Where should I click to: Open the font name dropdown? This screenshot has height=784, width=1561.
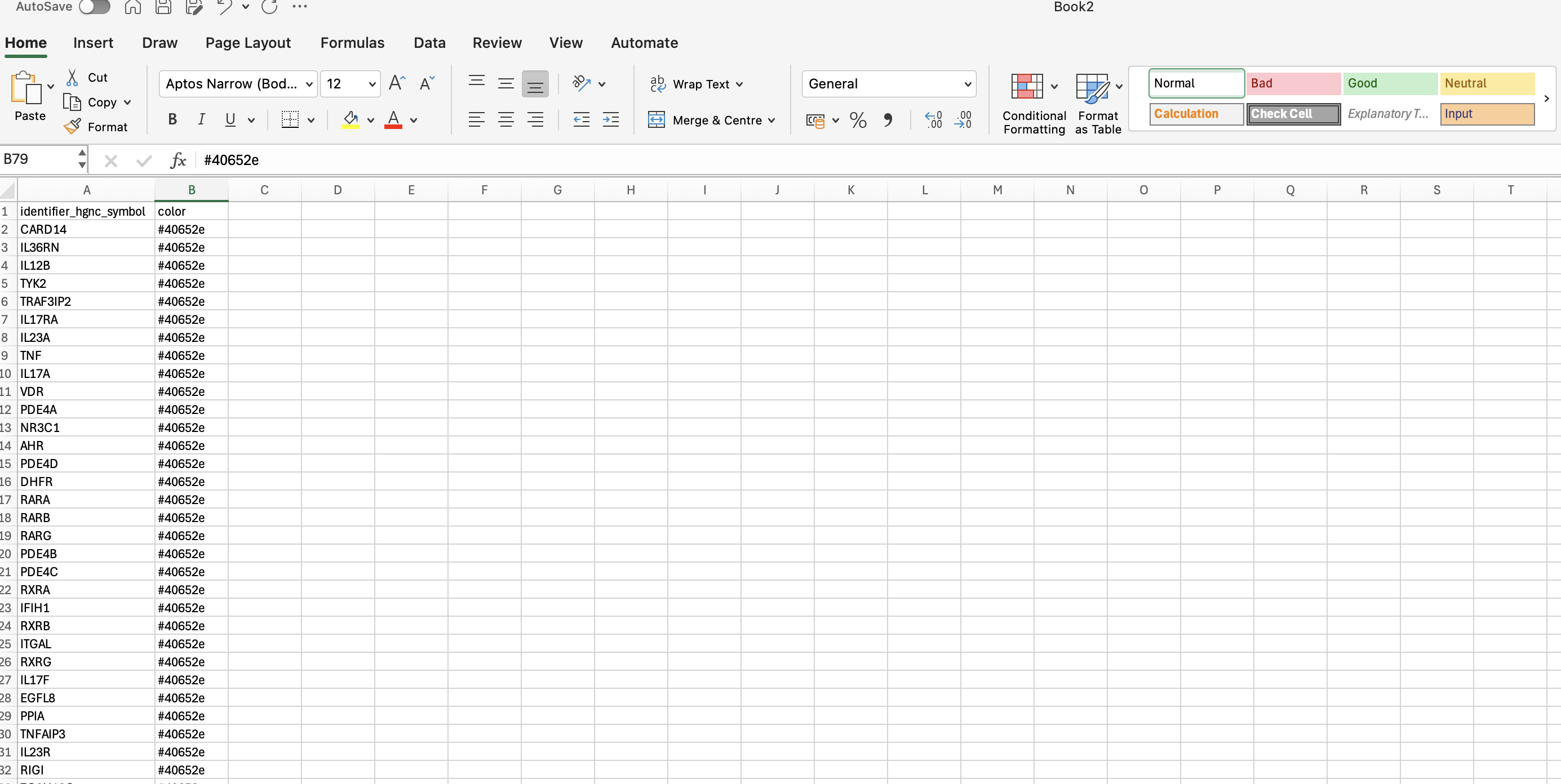click(309, 84)
